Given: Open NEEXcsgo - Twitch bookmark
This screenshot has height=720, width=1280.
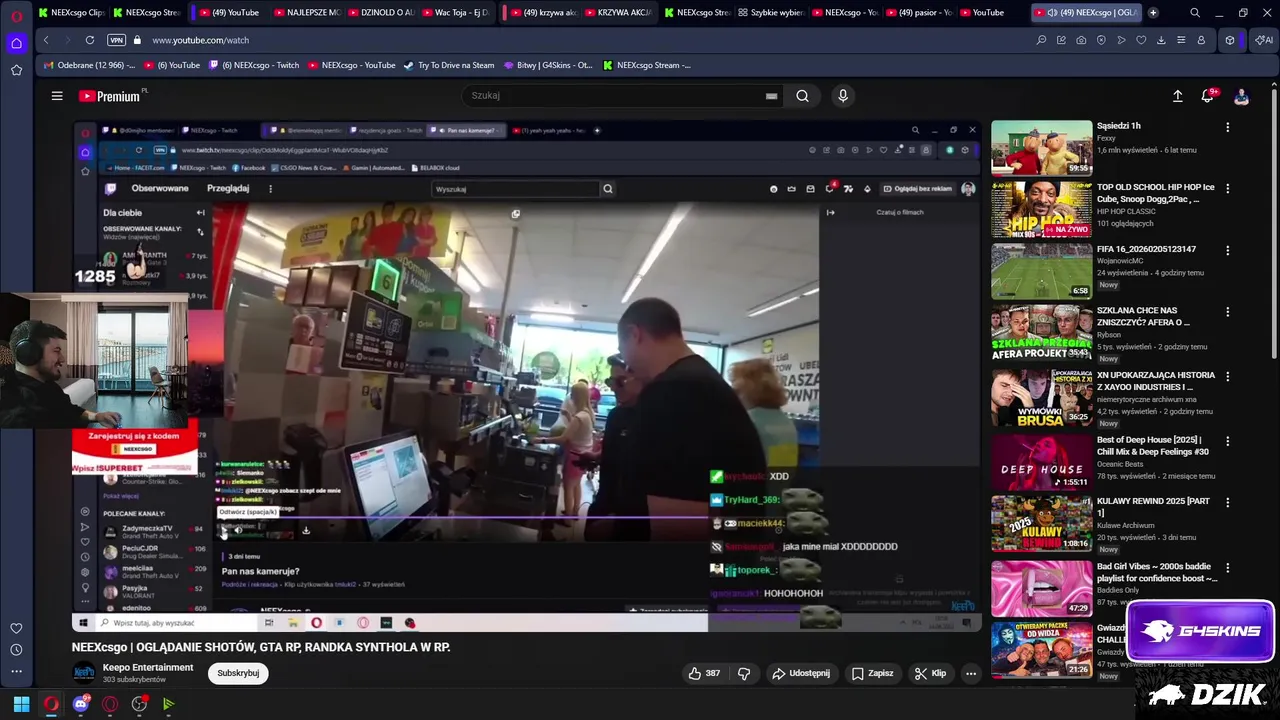Looking at the screenshot, I should (x=254, y=65).
